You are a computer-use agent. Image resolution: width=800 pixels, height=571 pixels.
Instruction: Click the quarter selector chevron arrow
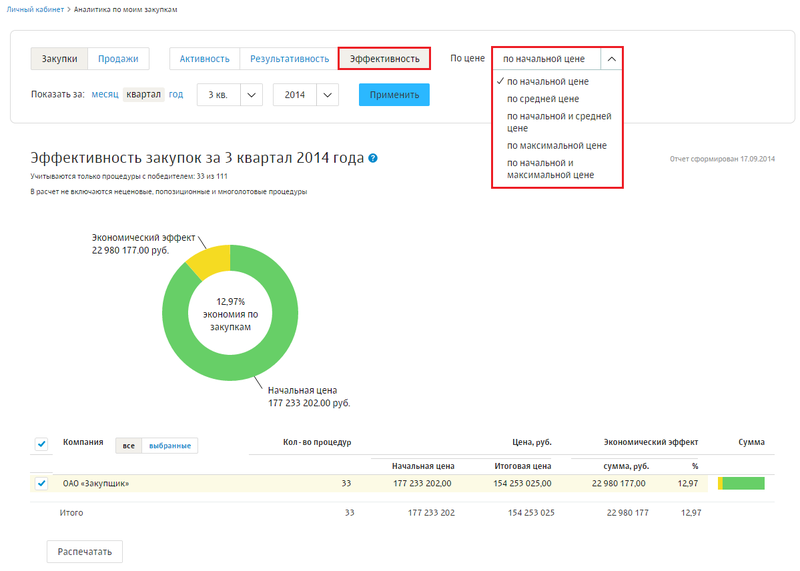[x=251, y=95]
